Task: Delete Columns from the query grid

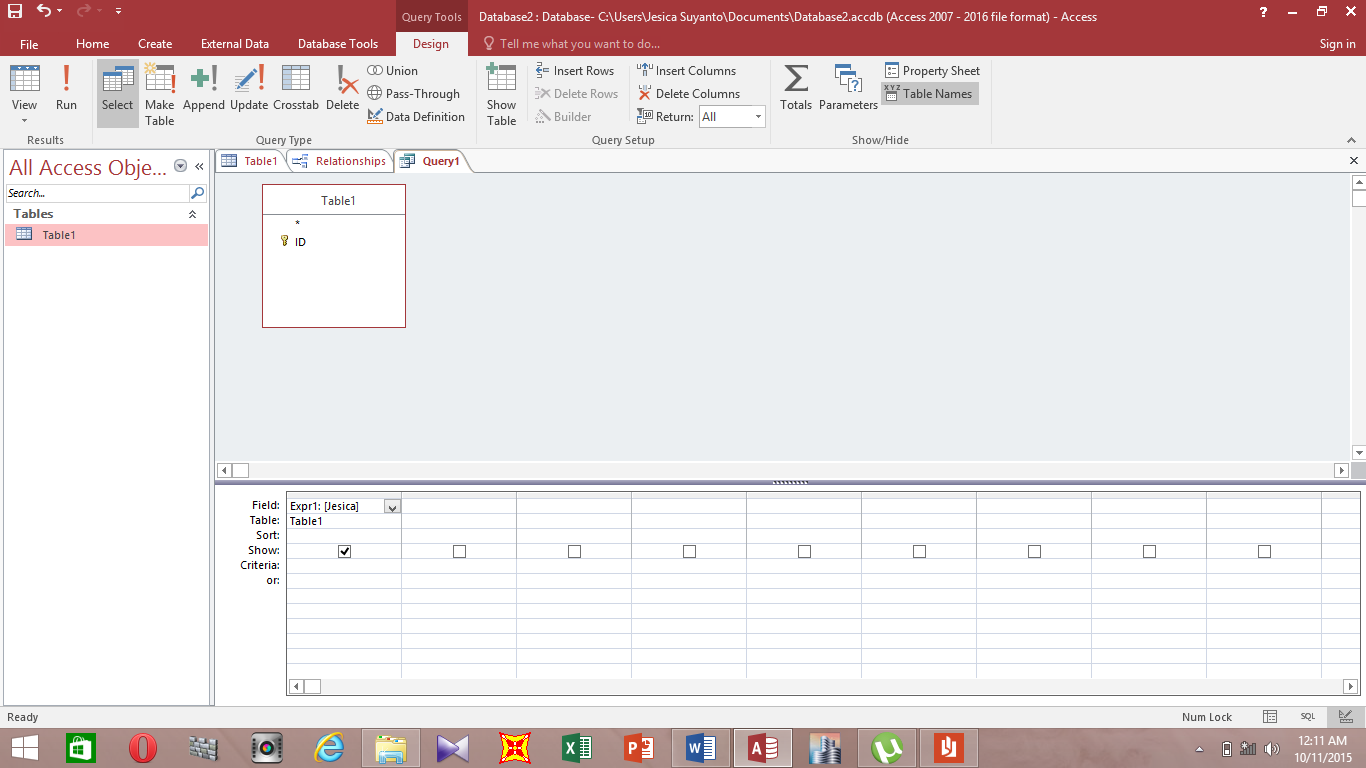Action: 689,94
